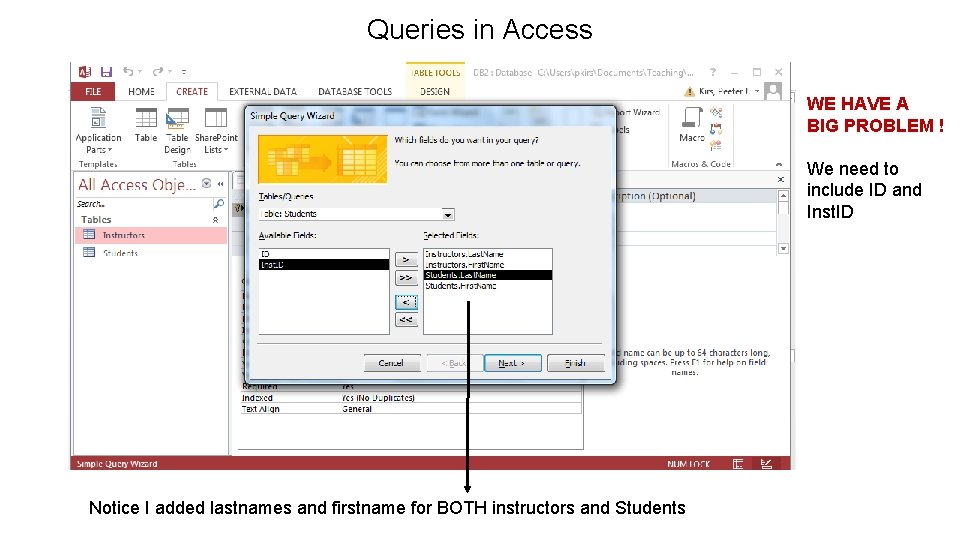
Task: Click the Access app icon in title bar
Action: (84, 72)
